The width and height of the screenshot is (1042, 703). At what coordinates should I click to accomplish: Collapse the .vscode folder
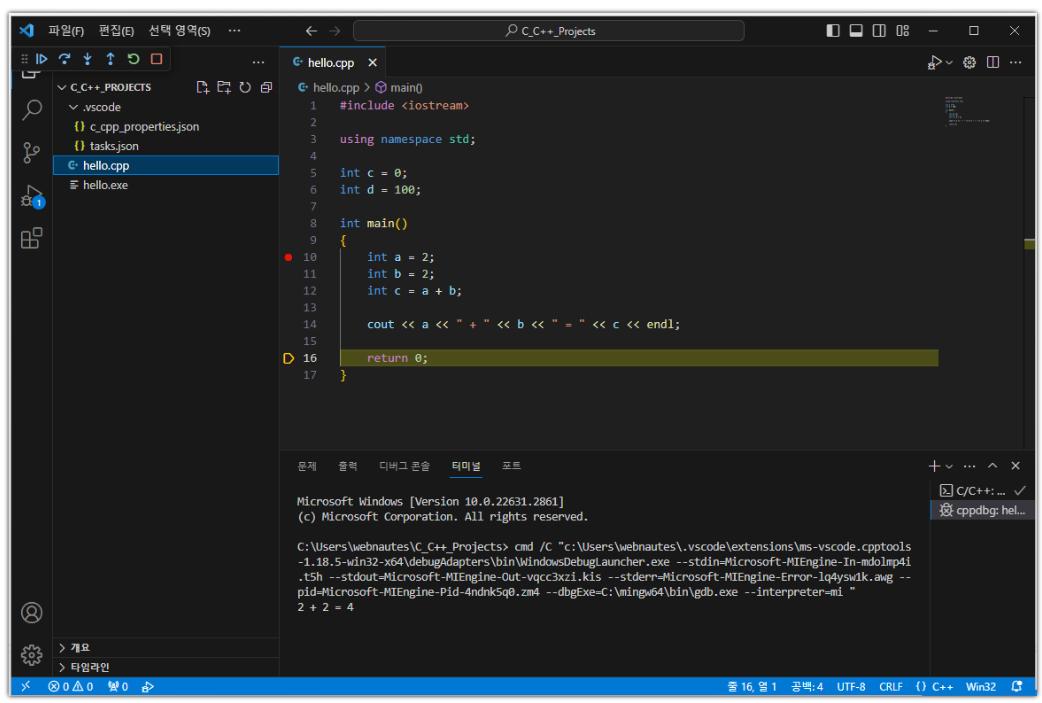[165, 107]
